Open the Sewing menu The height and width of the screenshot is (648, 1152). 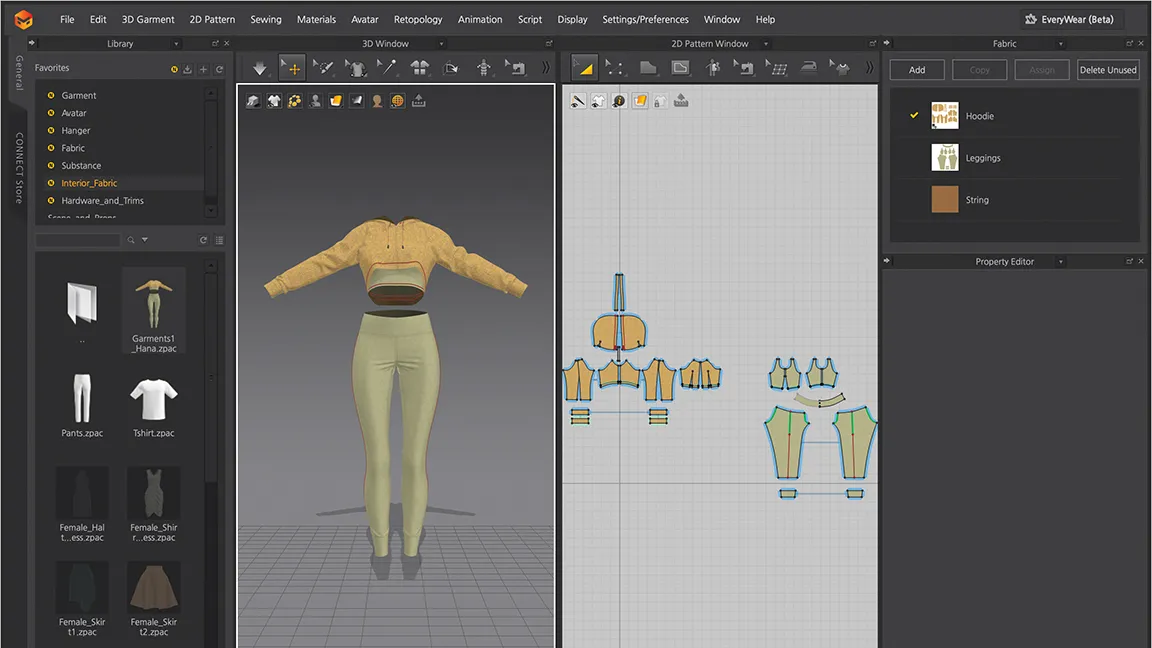point(266,19)
